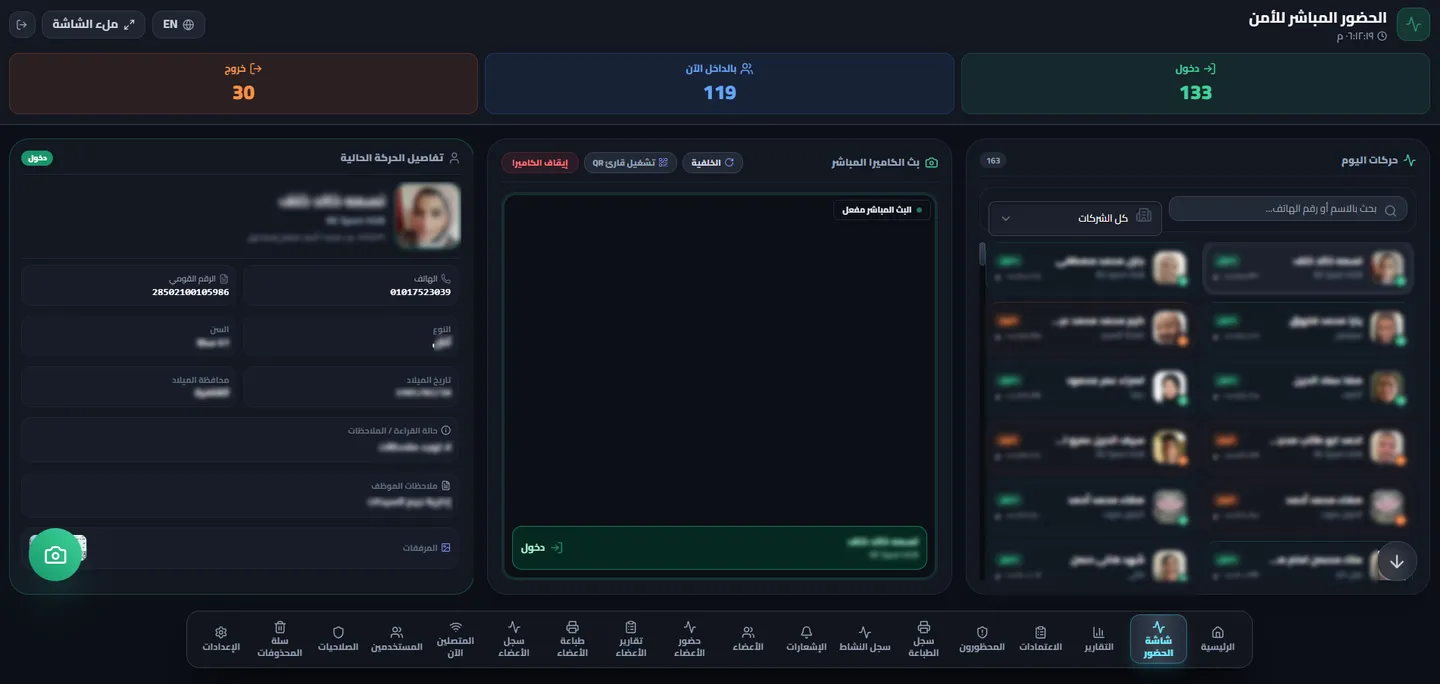Click national ID 28502100105986

(190, 292)
